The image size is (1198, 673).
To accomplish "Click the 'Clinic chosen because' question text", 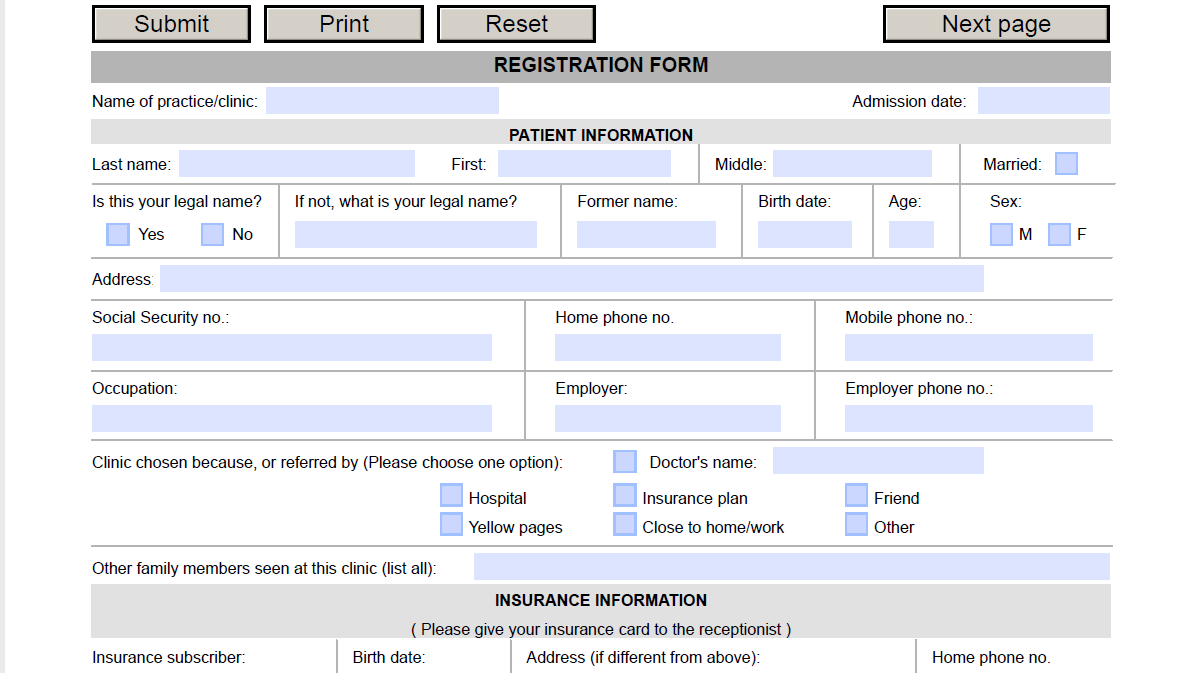I will click(327, 463).
